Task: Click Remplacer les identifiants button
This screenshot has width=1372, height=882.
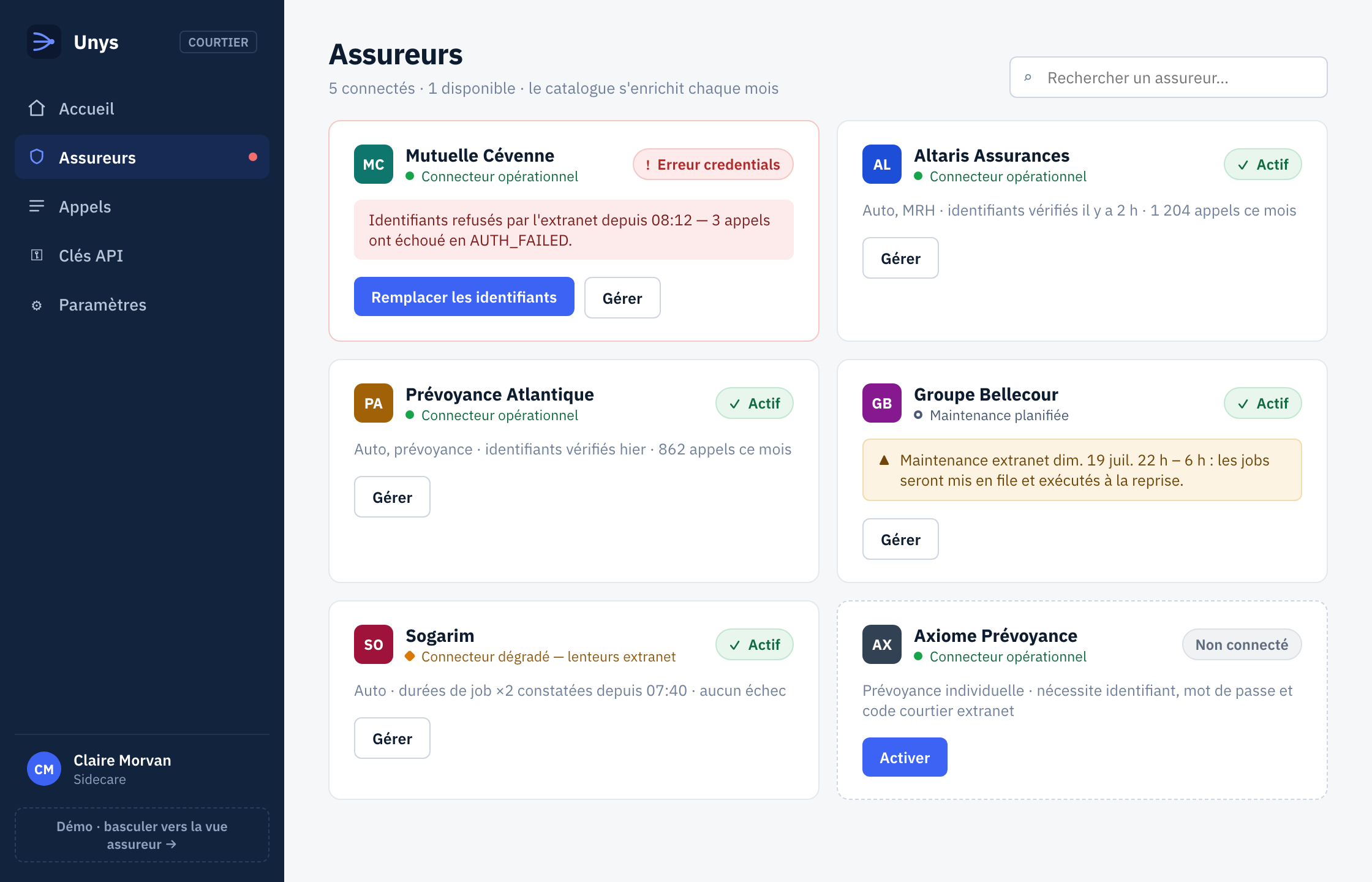Action: click(464, 296)
